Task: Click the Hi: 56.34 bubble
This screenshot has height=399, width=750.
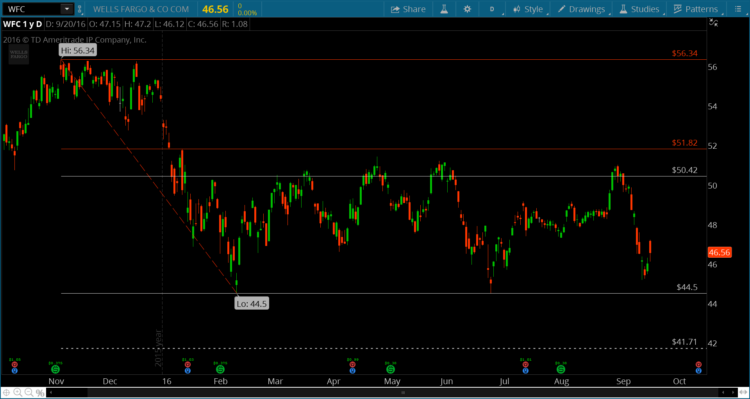Action: 77,50
